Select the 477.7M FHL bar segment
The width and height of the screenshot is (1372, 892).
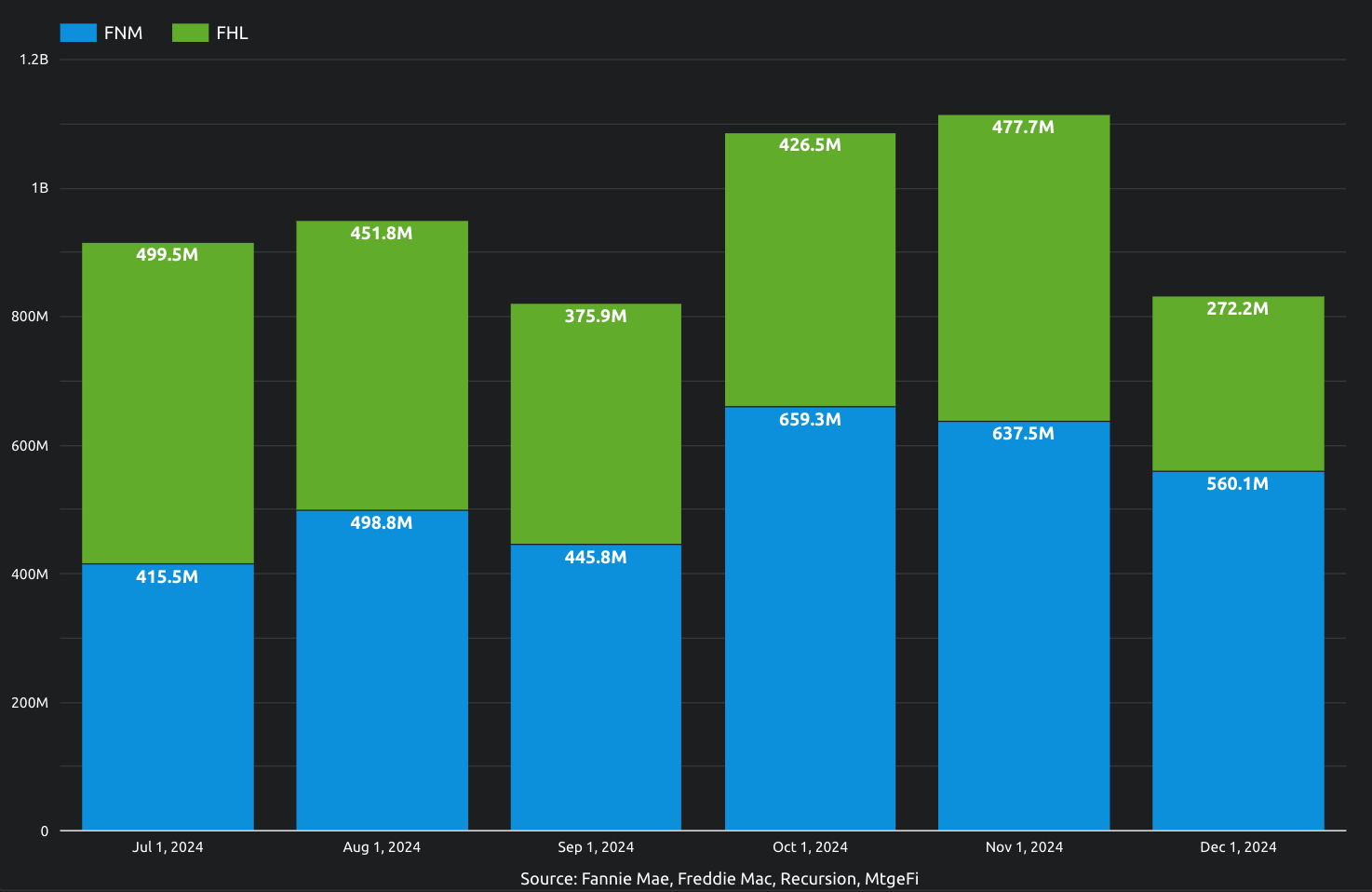point(1024,268)
